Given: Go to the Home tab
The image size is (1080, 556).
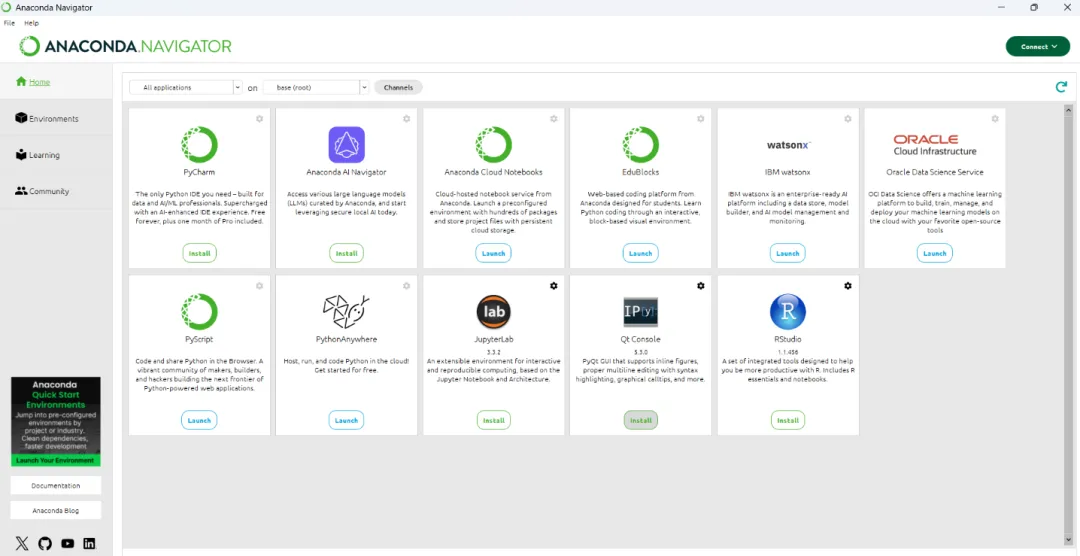Looking at the screenshot, I should [x=56, y=81].
